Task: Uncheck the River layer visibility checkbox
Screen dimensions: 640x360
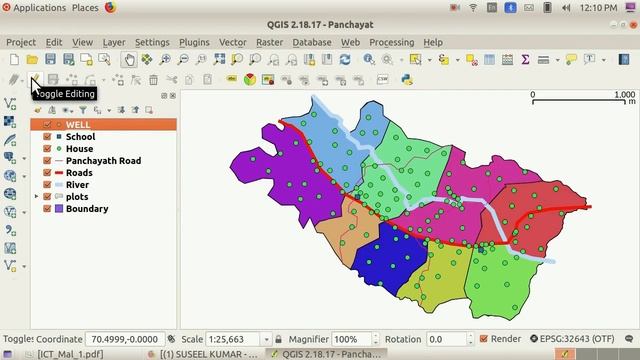Action: (x=47, y=184)
